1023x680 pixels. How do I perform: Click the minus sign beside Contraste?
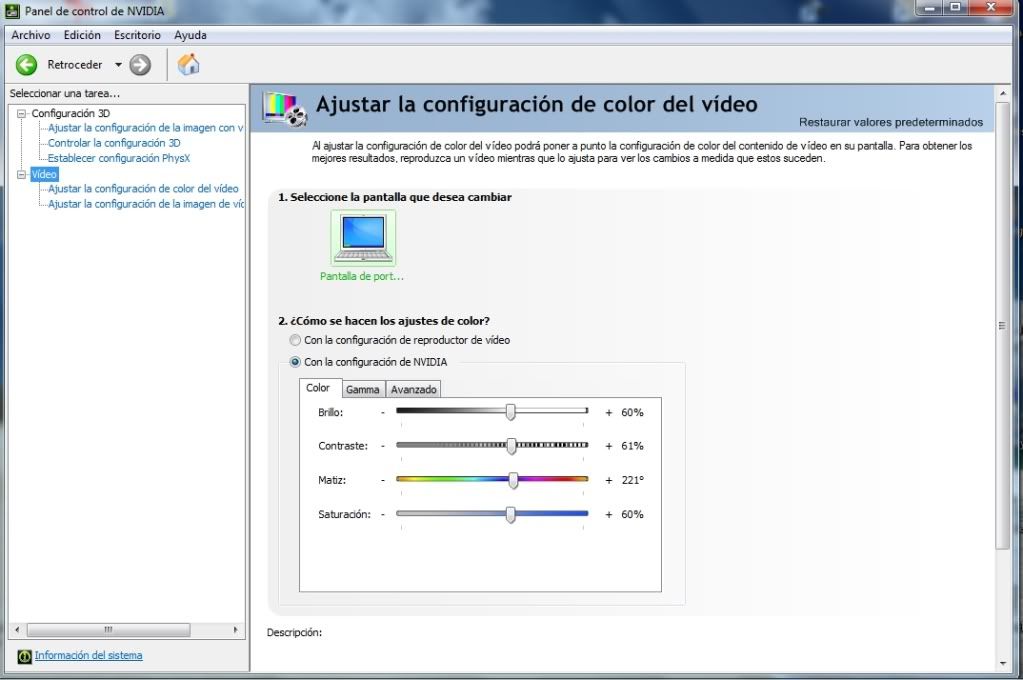coord(383,446)
